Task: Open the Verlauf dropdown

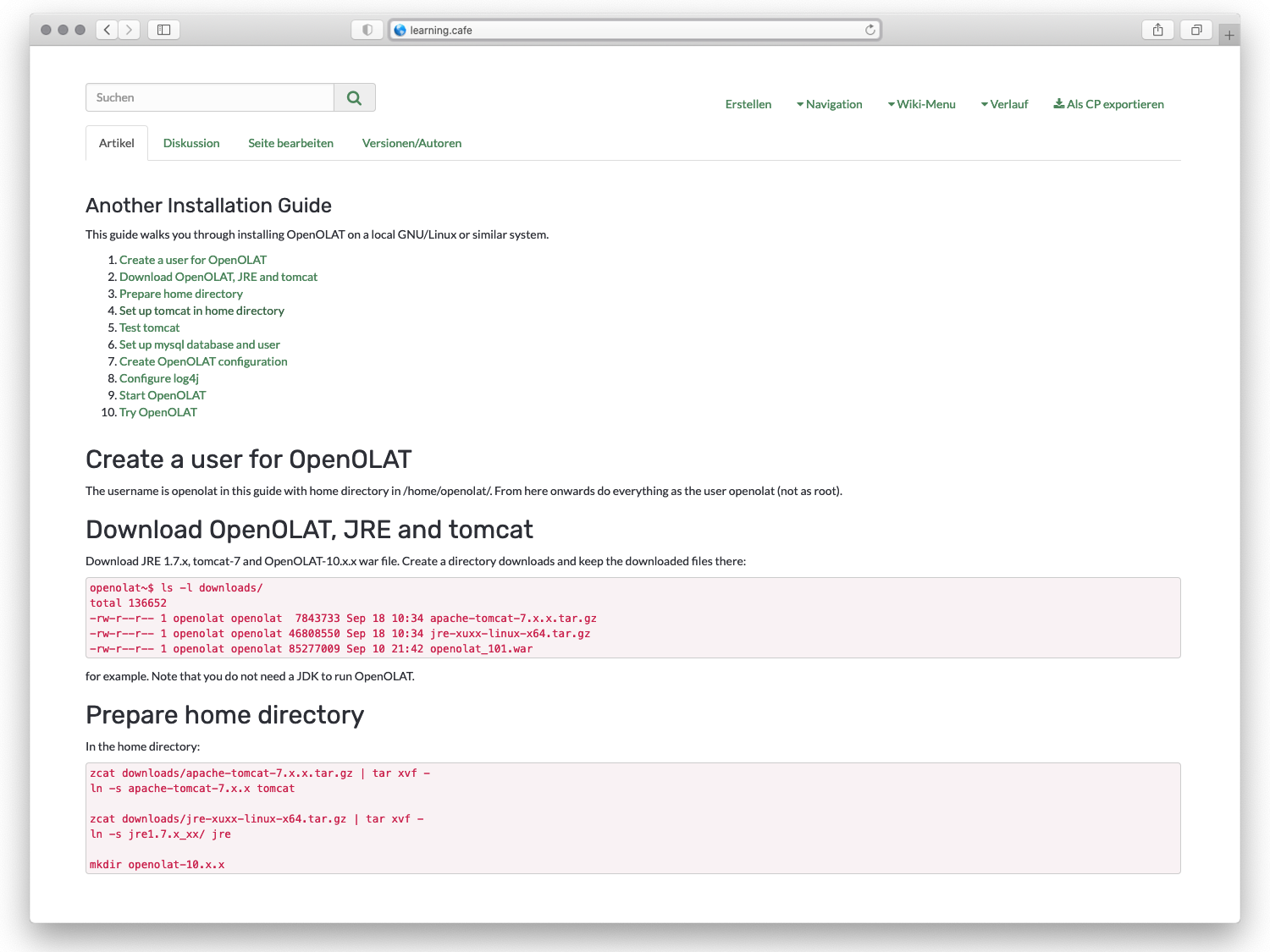Action: tap(1005, 104)
